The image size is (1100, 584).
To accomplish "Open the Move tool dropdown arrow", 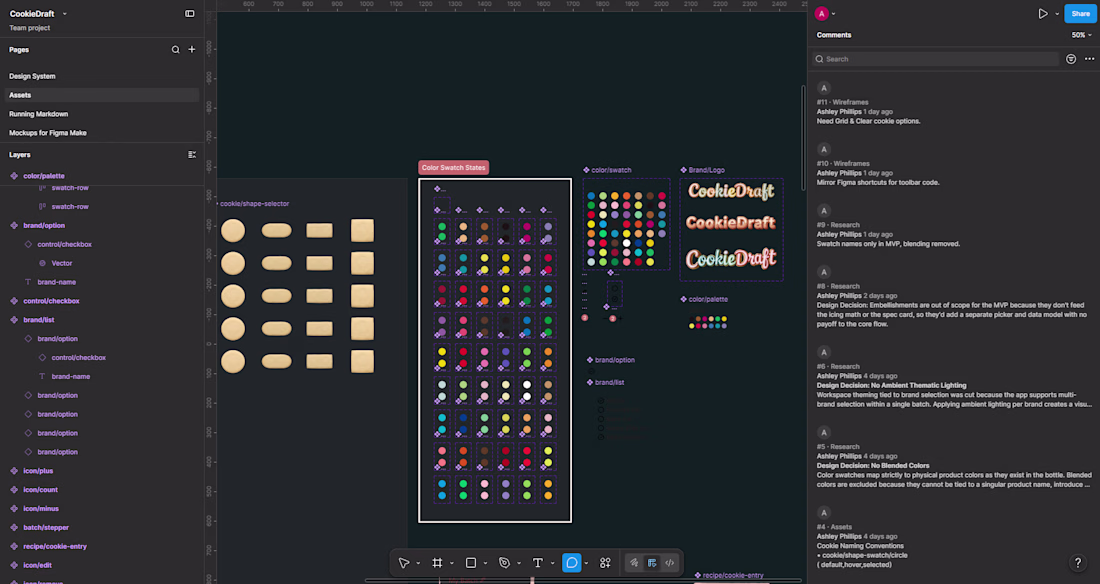I will [x=418, y=563].
